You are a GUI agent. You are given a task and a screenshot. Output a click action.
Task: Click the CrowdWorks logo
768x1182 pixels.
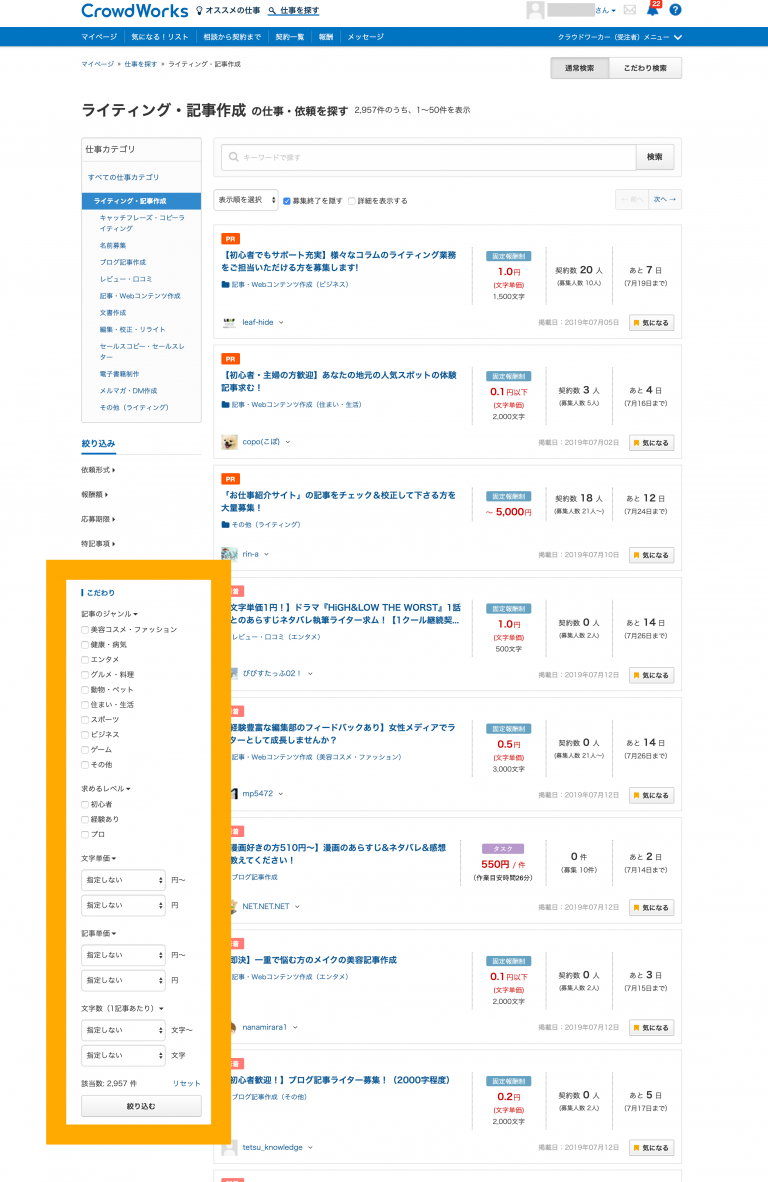tap(134, 10)
